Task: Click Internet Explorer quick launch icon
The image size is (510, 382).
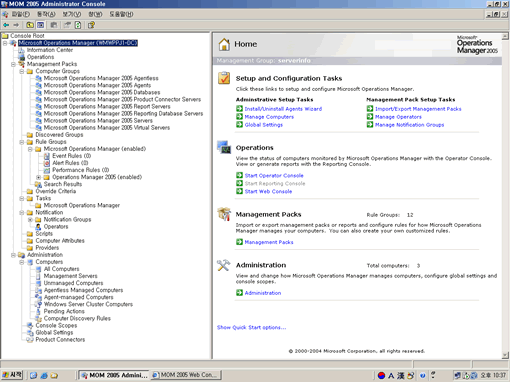Action: point(44,375)
